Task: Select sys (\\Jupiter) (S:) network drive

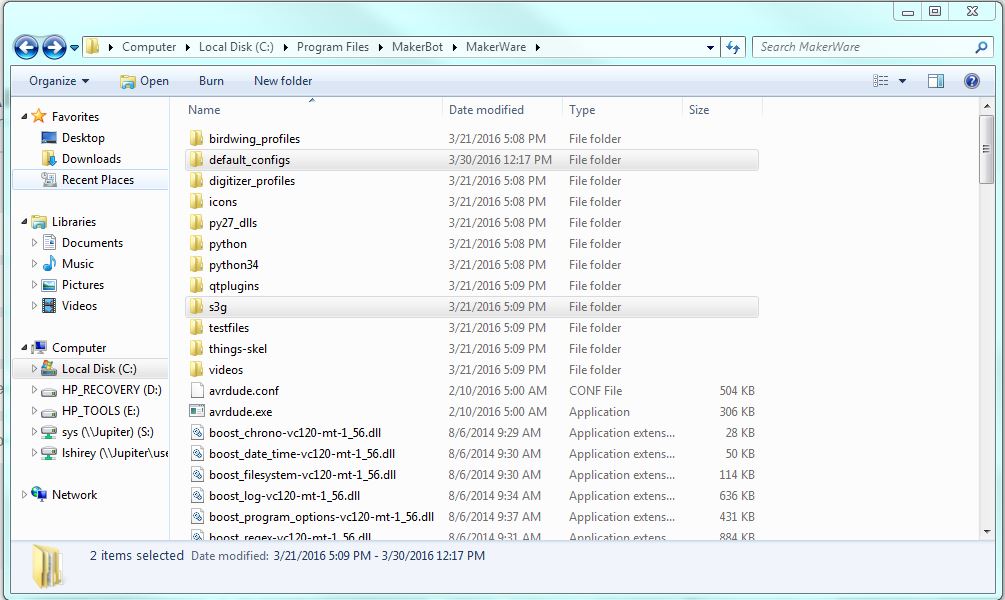Action: [108, 432]
